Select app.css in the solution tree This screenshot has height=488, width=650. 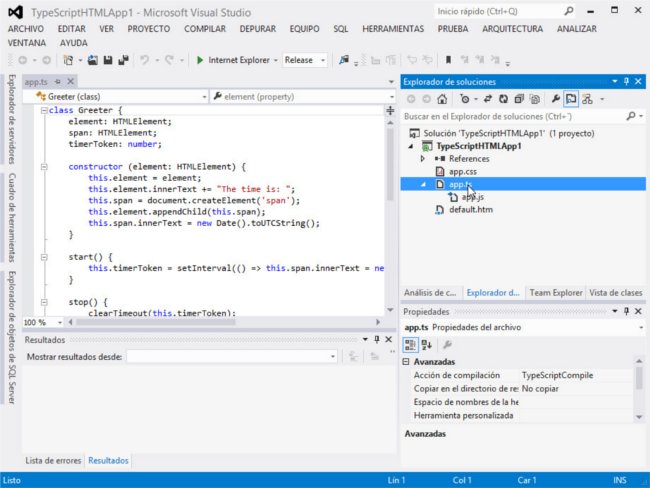click(x=463, y=171)
